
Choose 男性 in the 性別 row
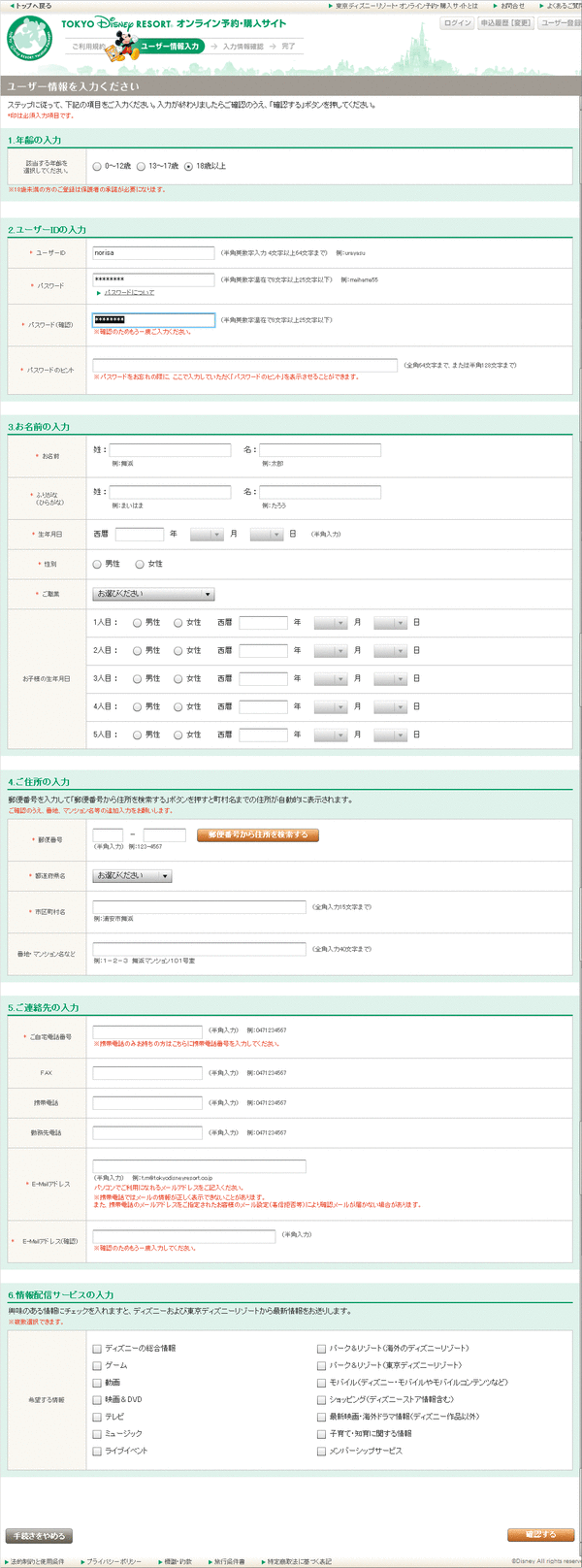(97, 564)
